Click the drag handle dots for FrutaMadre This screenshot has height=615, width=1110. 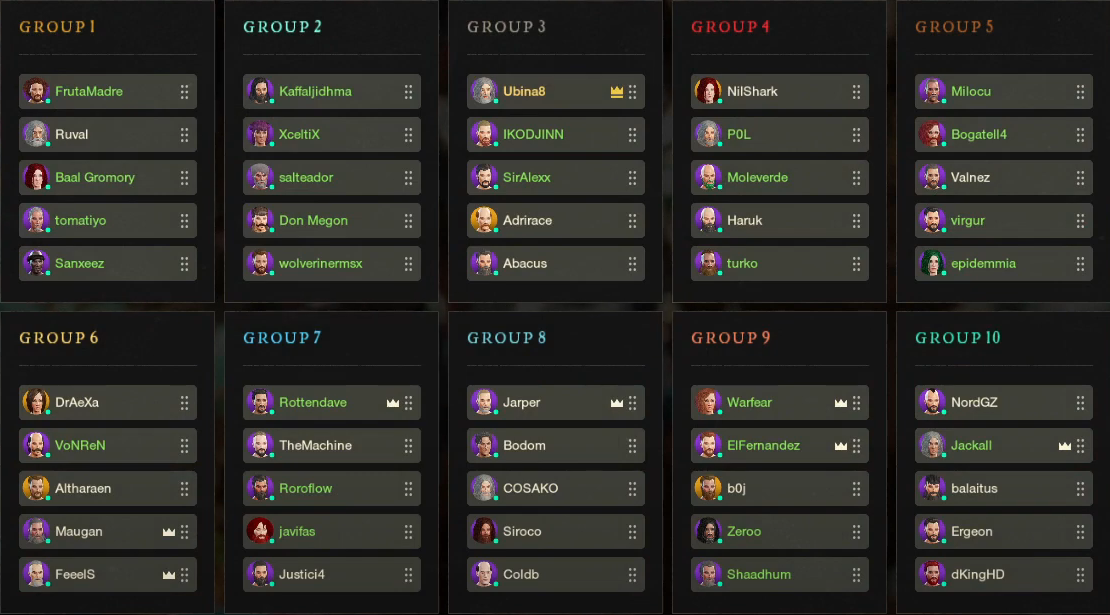184,92
